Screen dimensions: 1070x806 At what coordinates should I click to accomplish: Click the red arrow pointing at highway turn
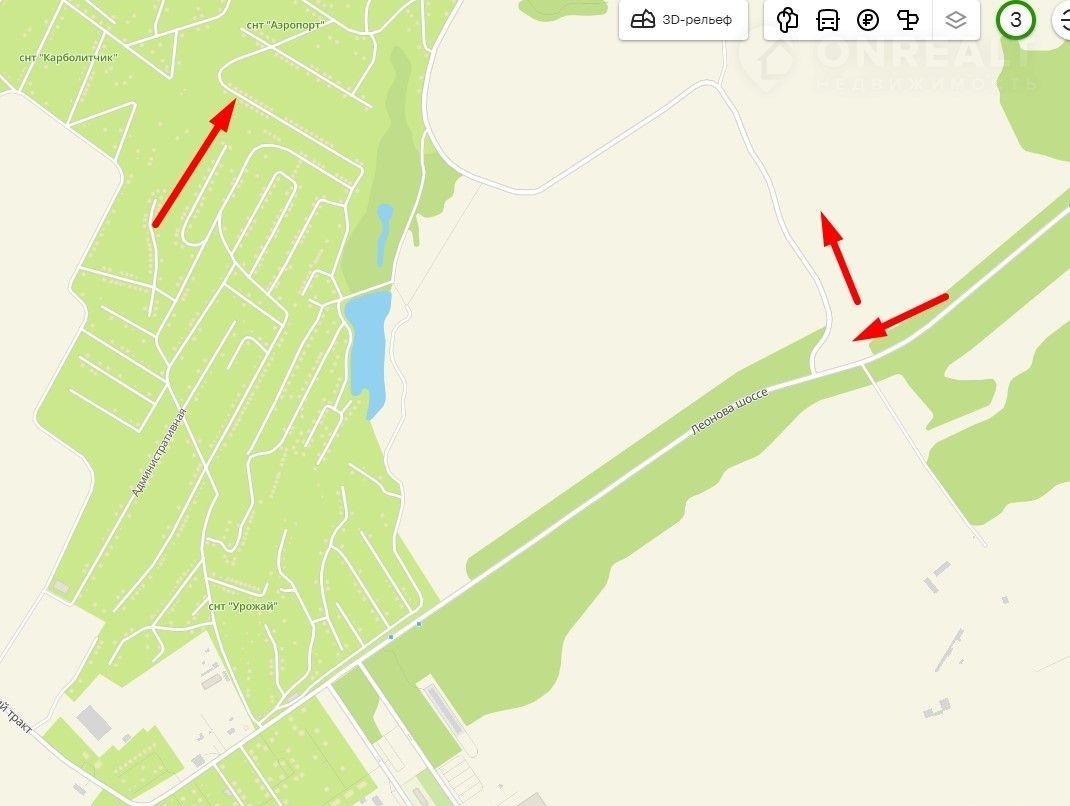[x=900, y=317]
